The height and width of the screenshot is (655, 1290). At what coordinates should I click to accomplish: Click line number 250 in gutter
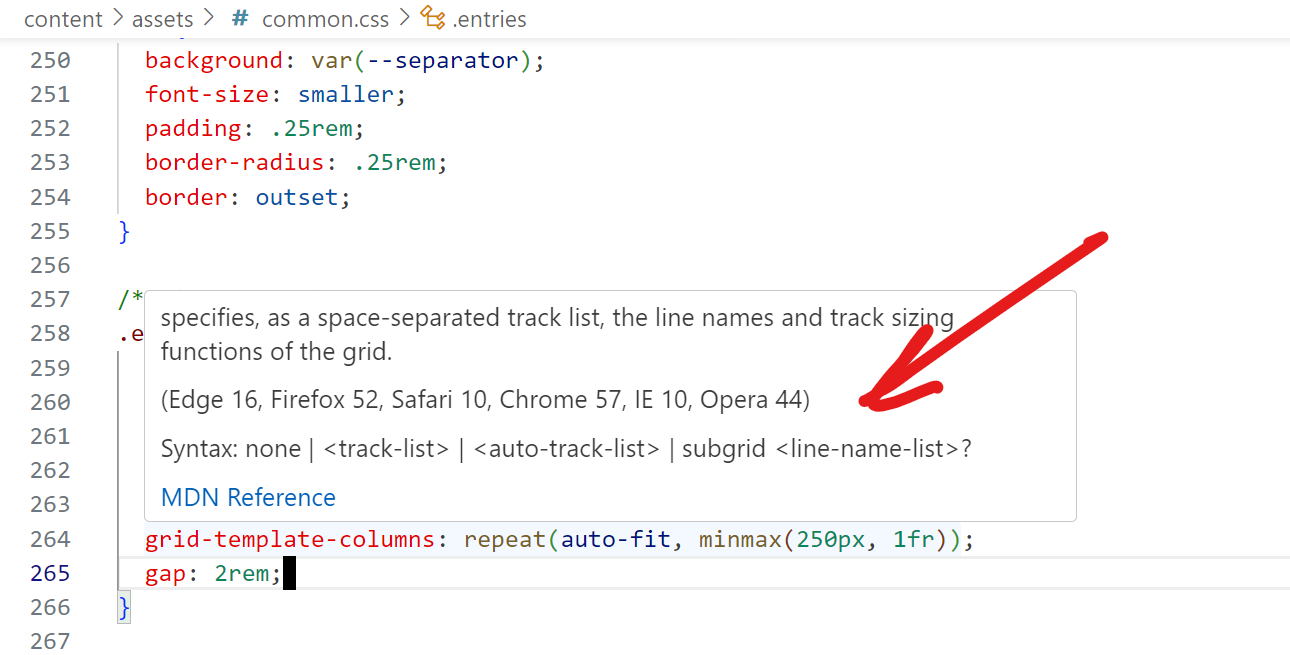[x=50, y=60]
